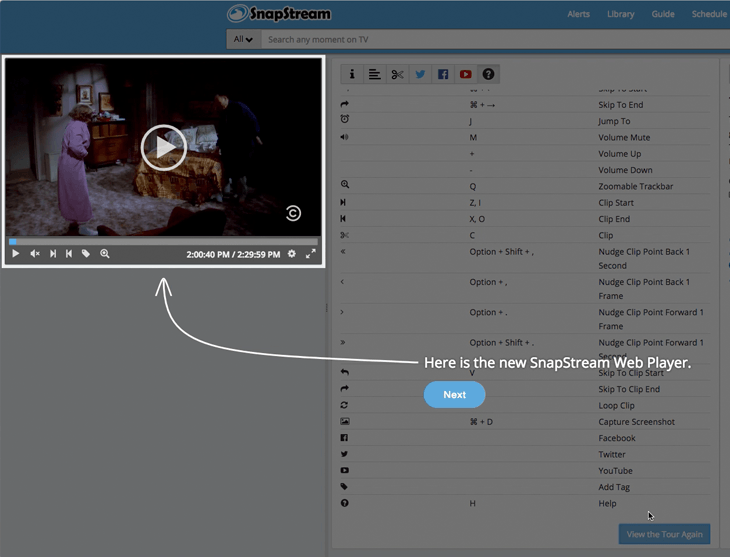Open the Help question mark tab
This screenshot has height=557, width=730.
pyautogui.click(x=488, y=74)
